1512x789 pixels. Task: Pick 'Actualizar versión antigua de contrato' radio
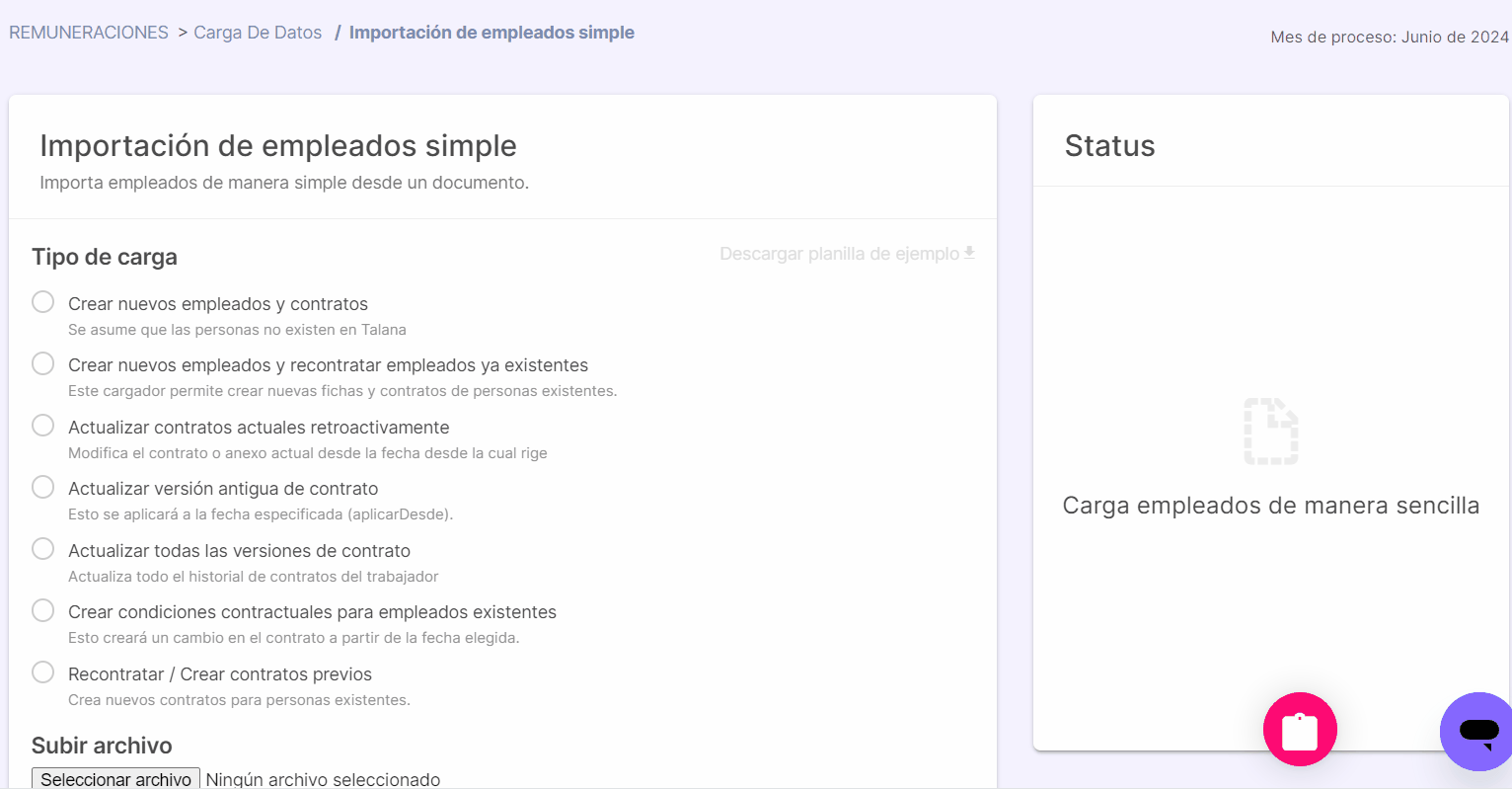tap(42, 487)
